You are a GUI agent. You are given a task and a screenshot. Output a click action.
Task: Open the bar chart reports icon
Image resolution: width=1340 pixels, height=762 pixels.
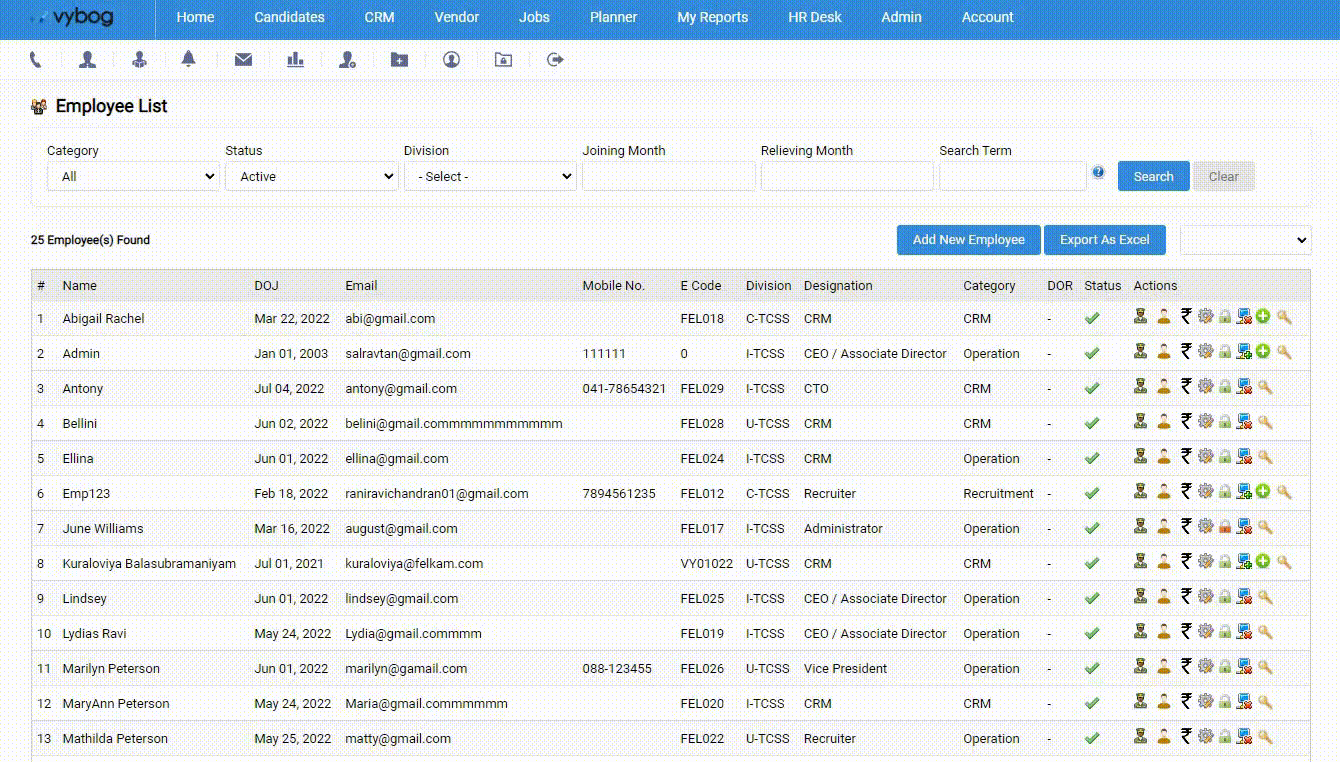[295, 60]
